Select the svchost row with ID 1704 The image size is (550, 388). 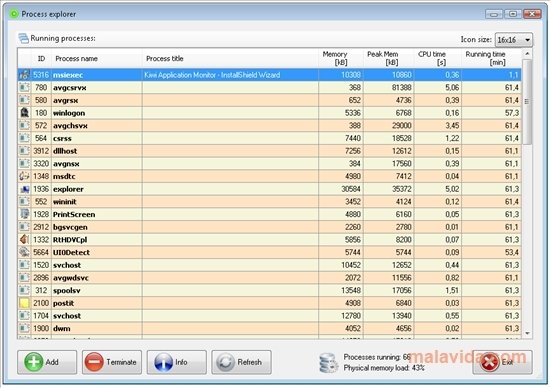269,315
